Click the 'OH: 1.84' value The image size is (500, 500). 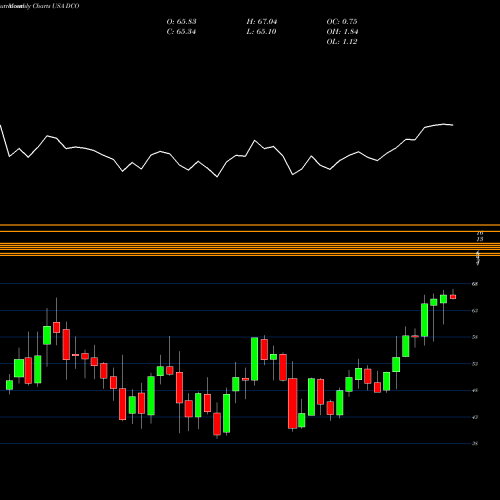(342, 32)
